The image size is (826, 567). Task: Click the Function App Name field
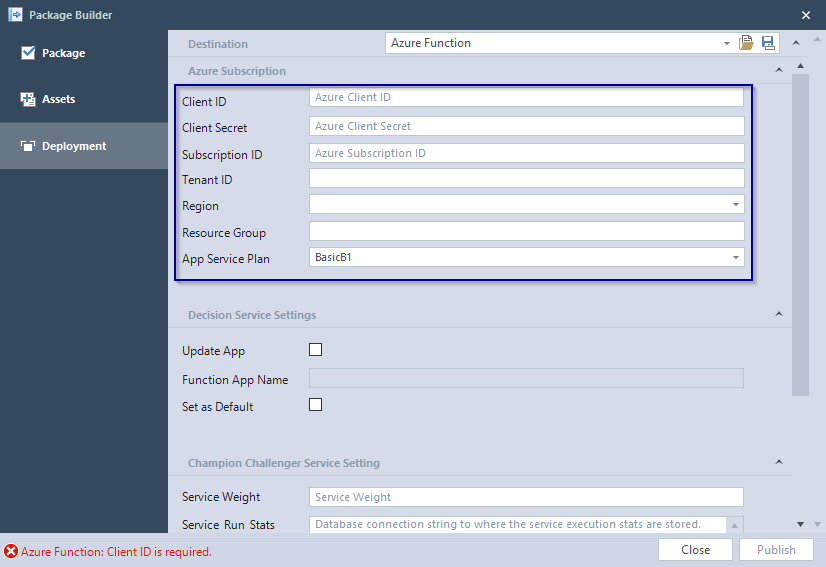[526, 378]
